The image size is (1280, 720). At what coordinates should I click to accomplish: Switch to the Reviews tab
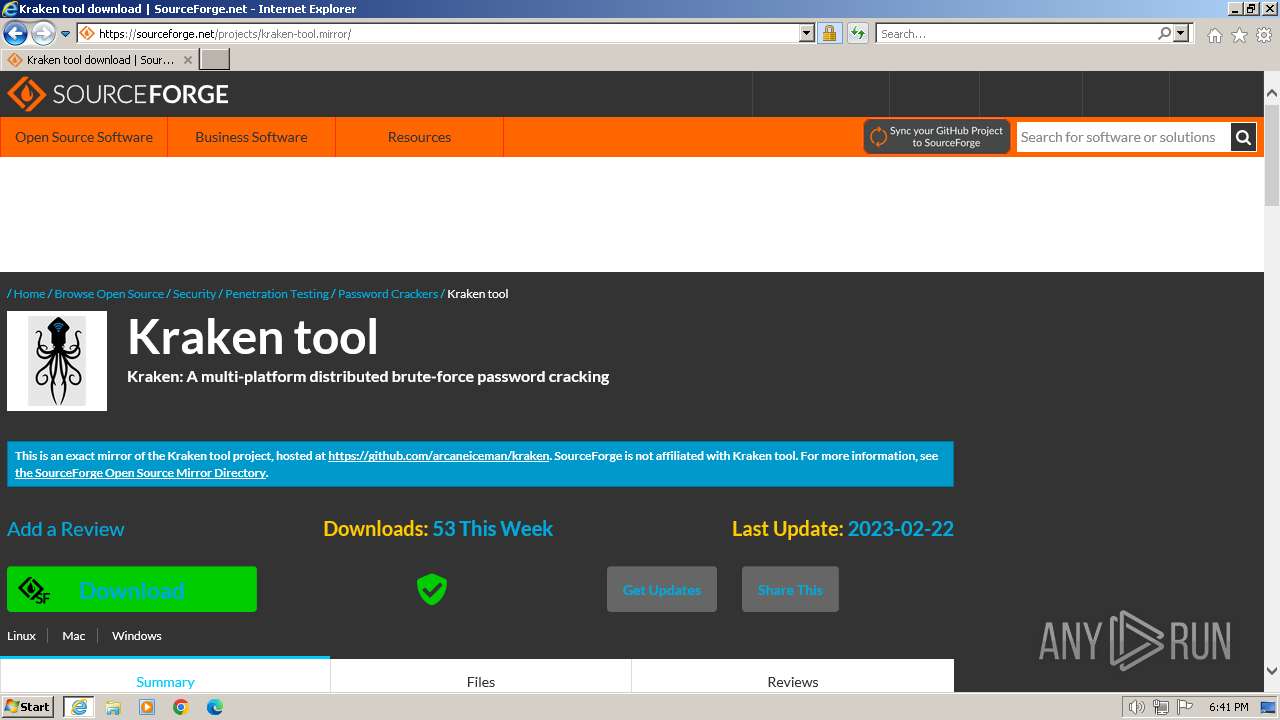[793, 677]
